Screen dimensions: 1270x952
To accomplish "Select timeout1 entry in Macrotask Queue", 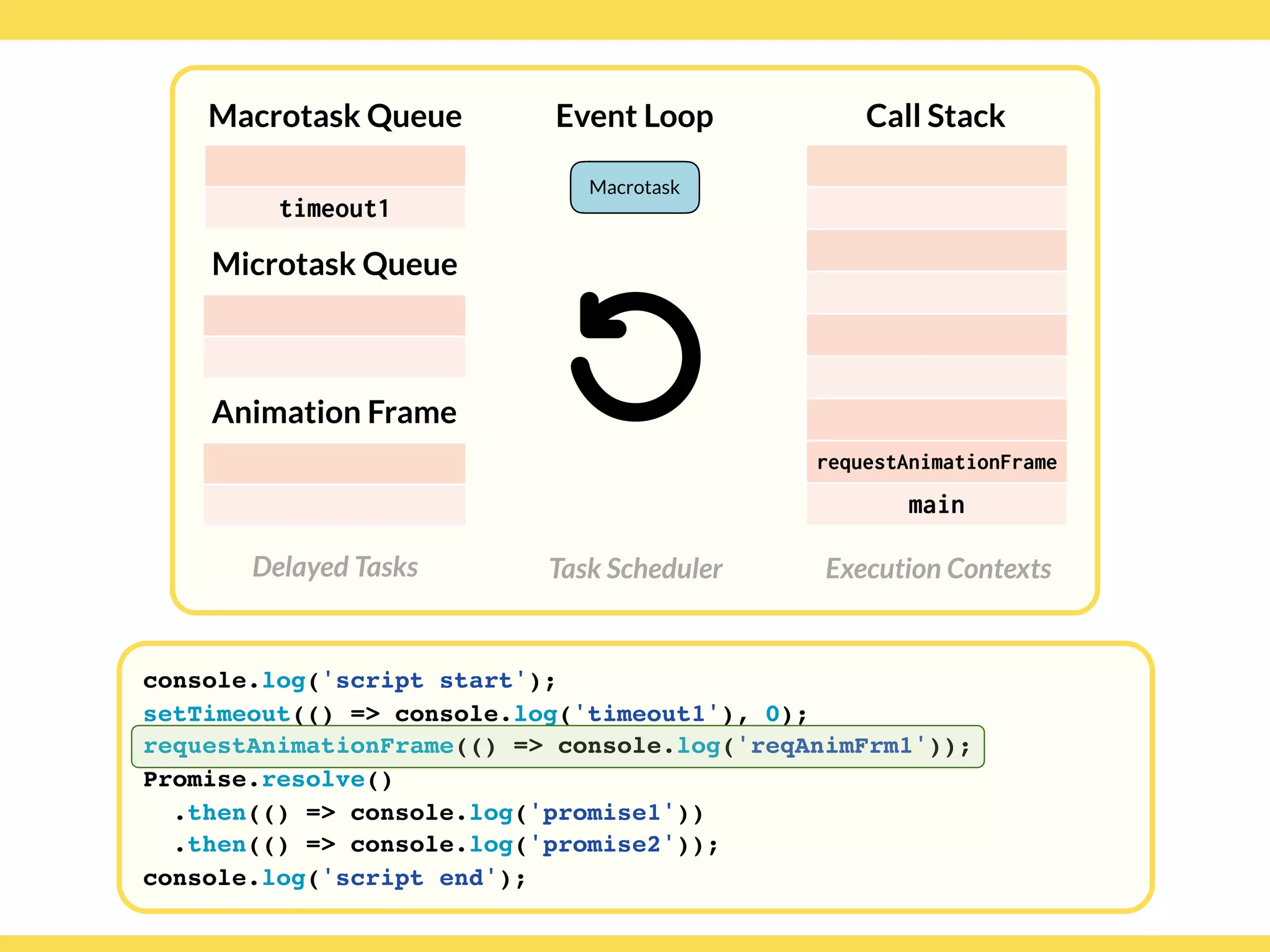I will click(x=335, y=208).
